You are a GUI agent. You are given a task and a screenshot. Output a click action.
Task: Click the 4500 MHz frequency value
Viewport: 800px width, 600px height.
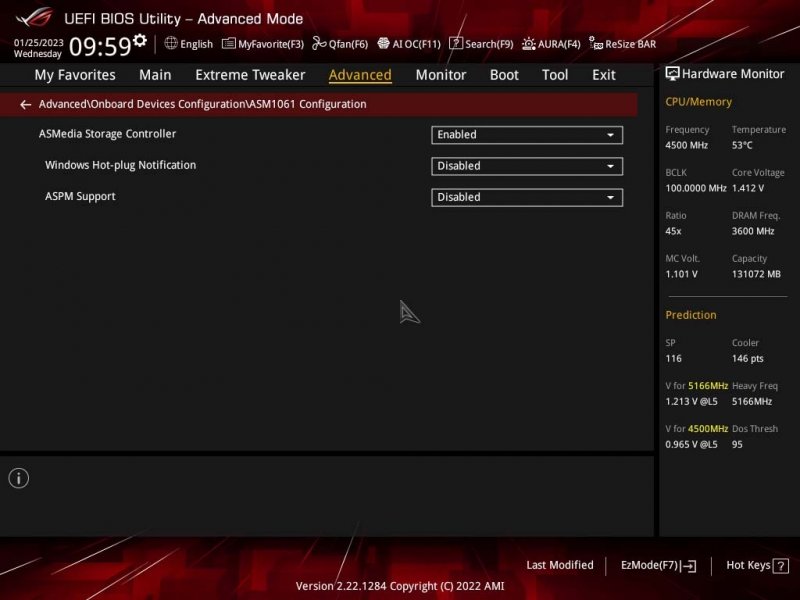(x=686, y=145)
